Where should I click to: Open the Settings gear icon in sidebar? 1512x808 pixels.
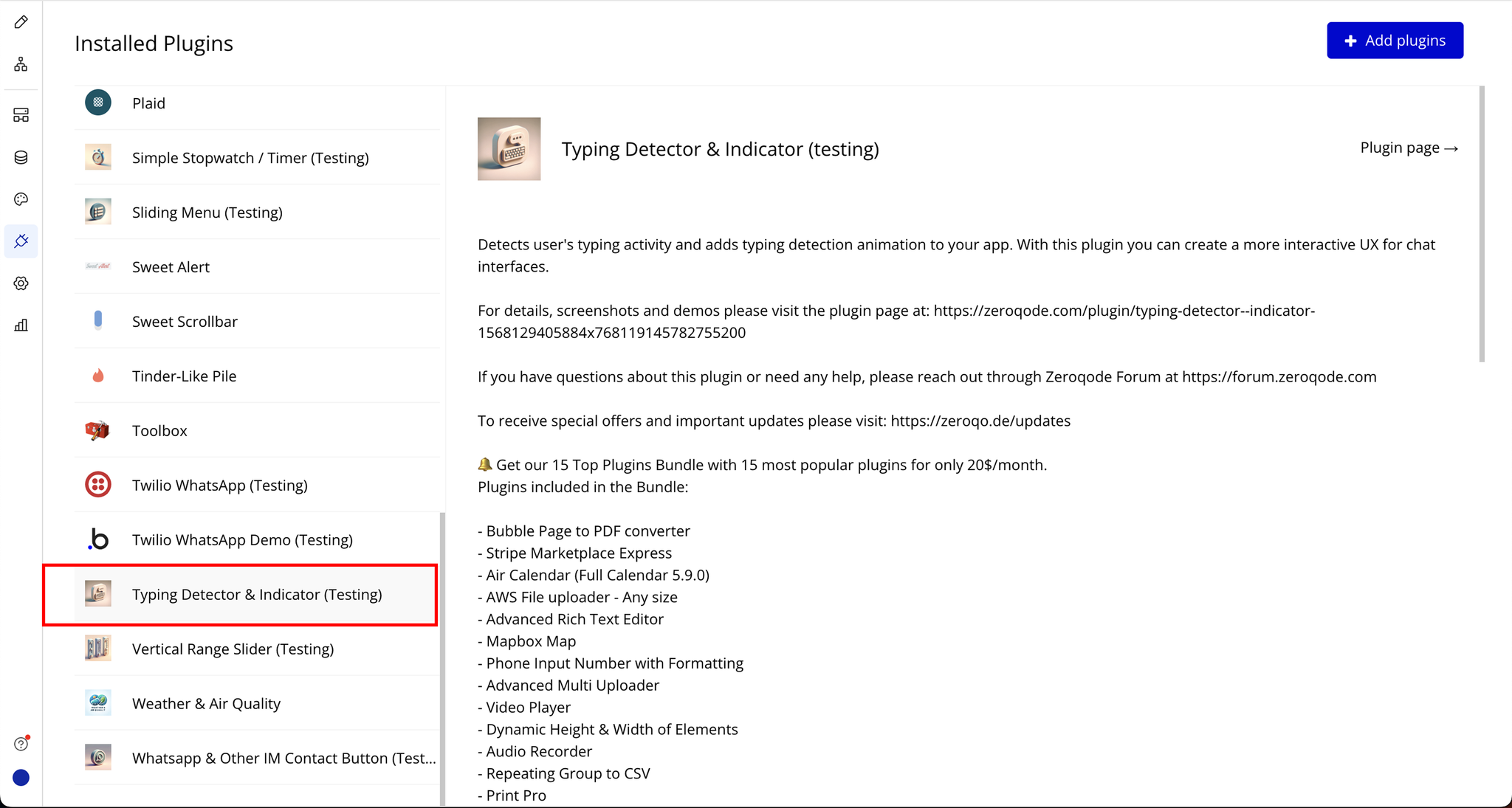[21, 283]
